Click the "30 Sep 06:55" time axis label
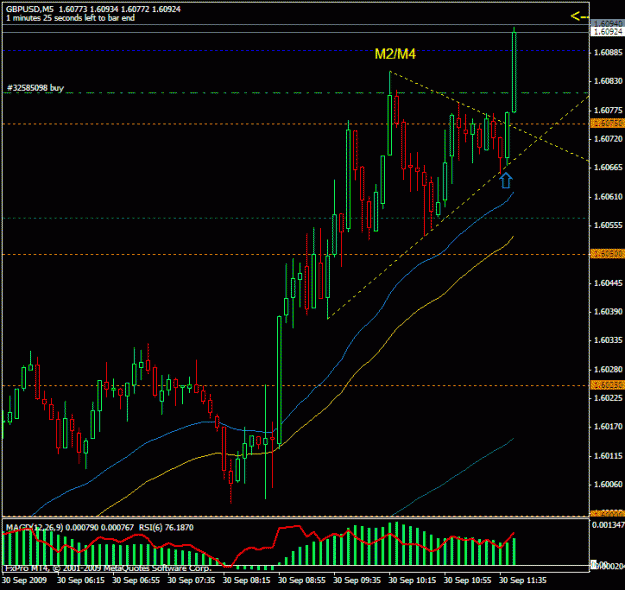The height and width of the screenshot is (590, 625). click(x=136, y=580)
